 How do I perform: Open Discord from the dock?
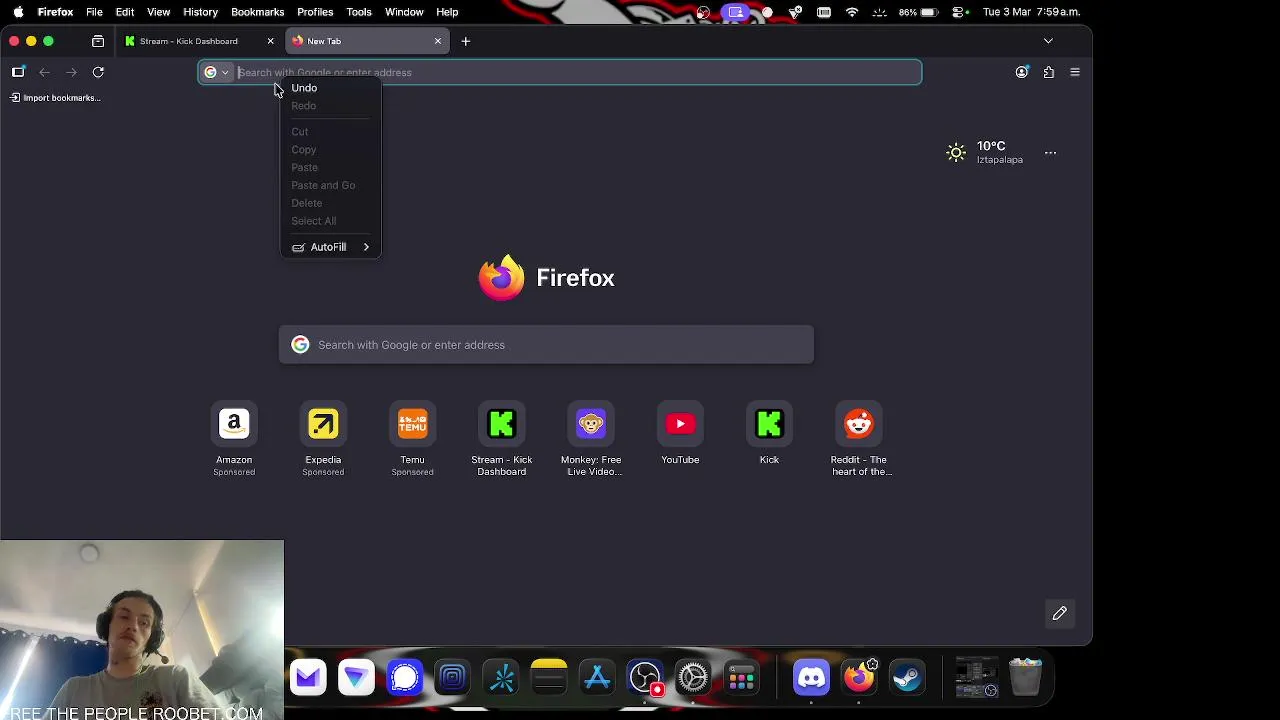click(x=811, y=677)
